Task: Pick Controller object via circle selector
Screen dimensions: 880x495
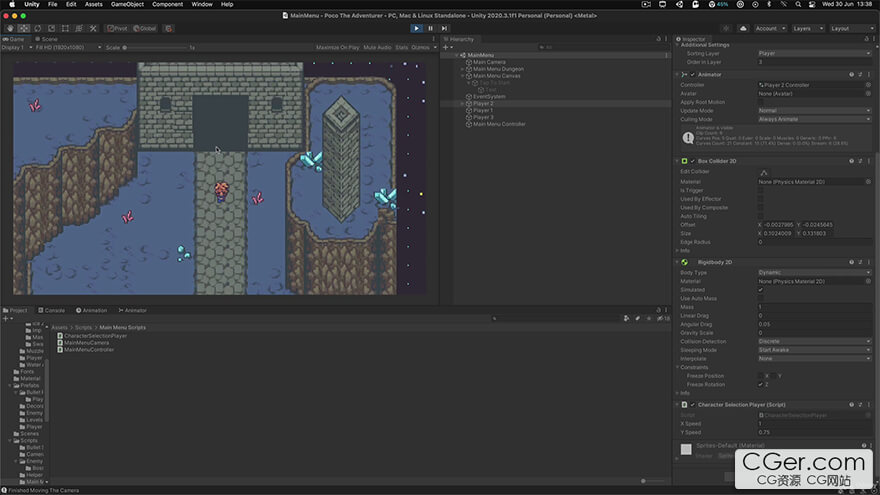Action: pyautogui.click(x=868, y=85)
